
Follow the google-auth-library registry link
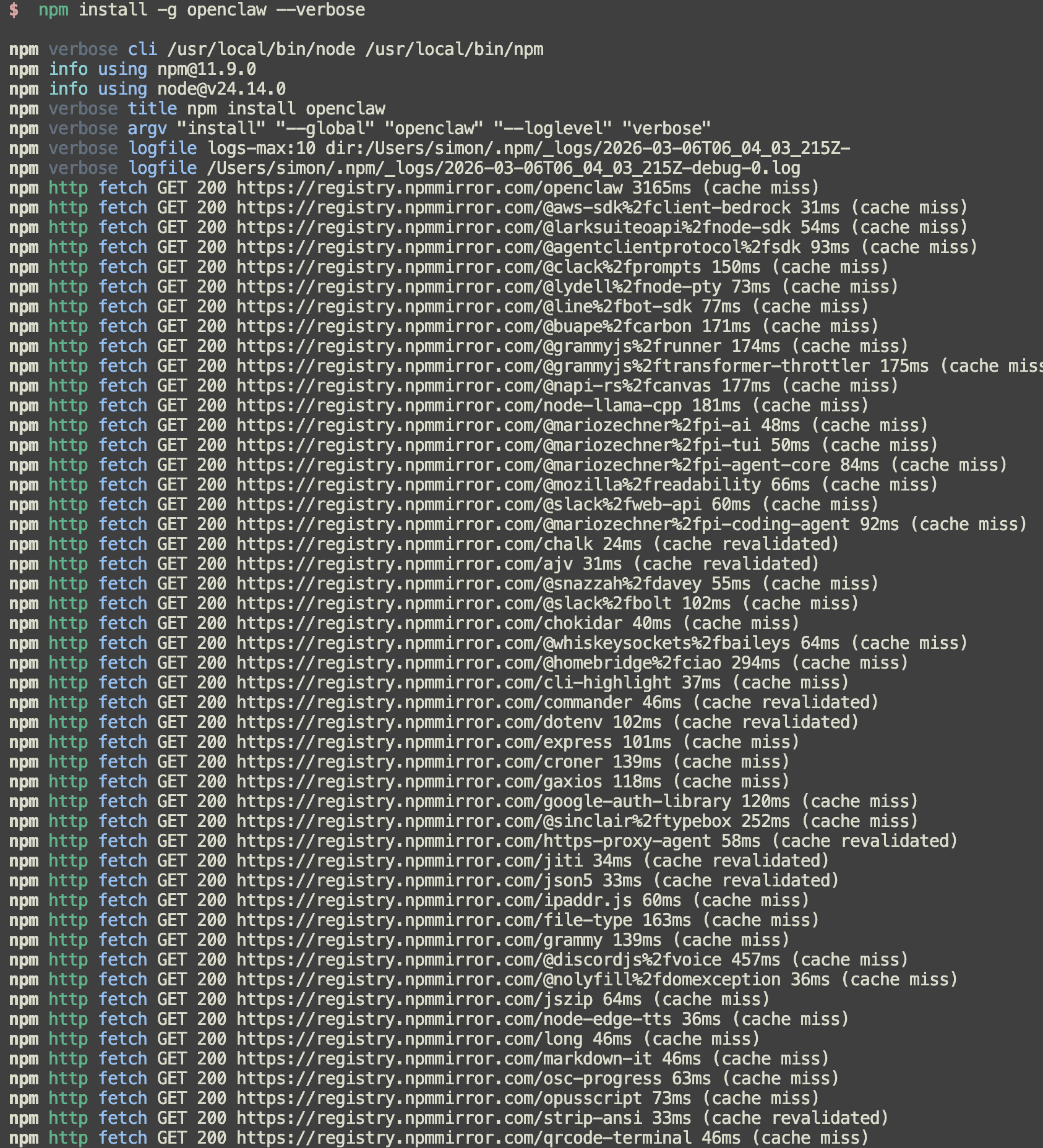(484, 802)
